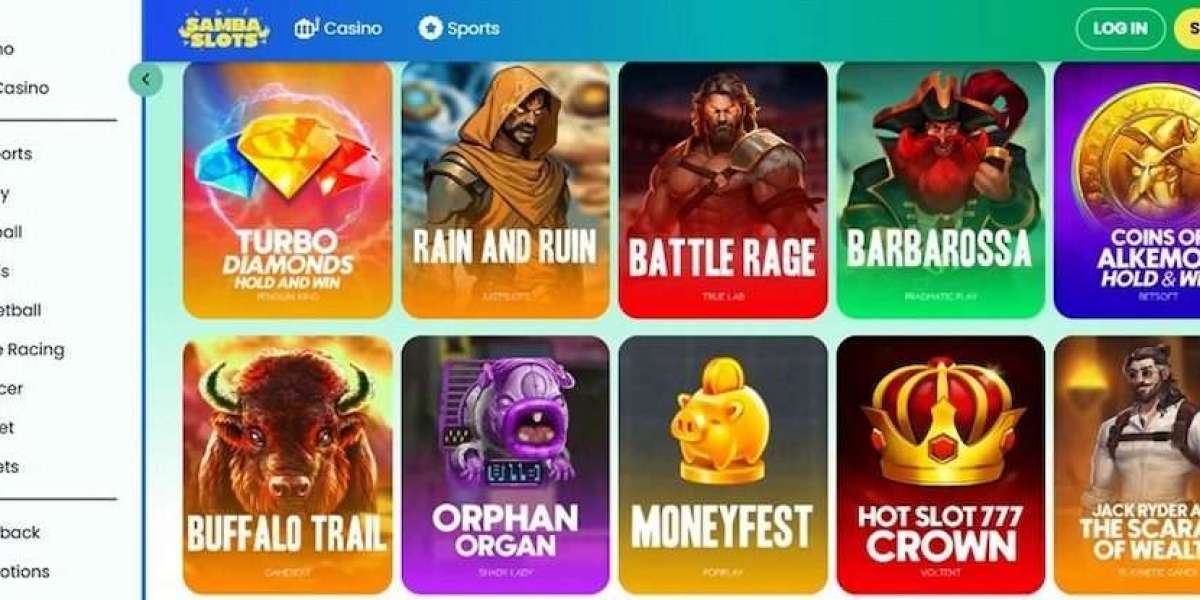Open Hot Slot 777 Crown game
The height and width of the screenshot is (600, 1200).
(941, 465)
